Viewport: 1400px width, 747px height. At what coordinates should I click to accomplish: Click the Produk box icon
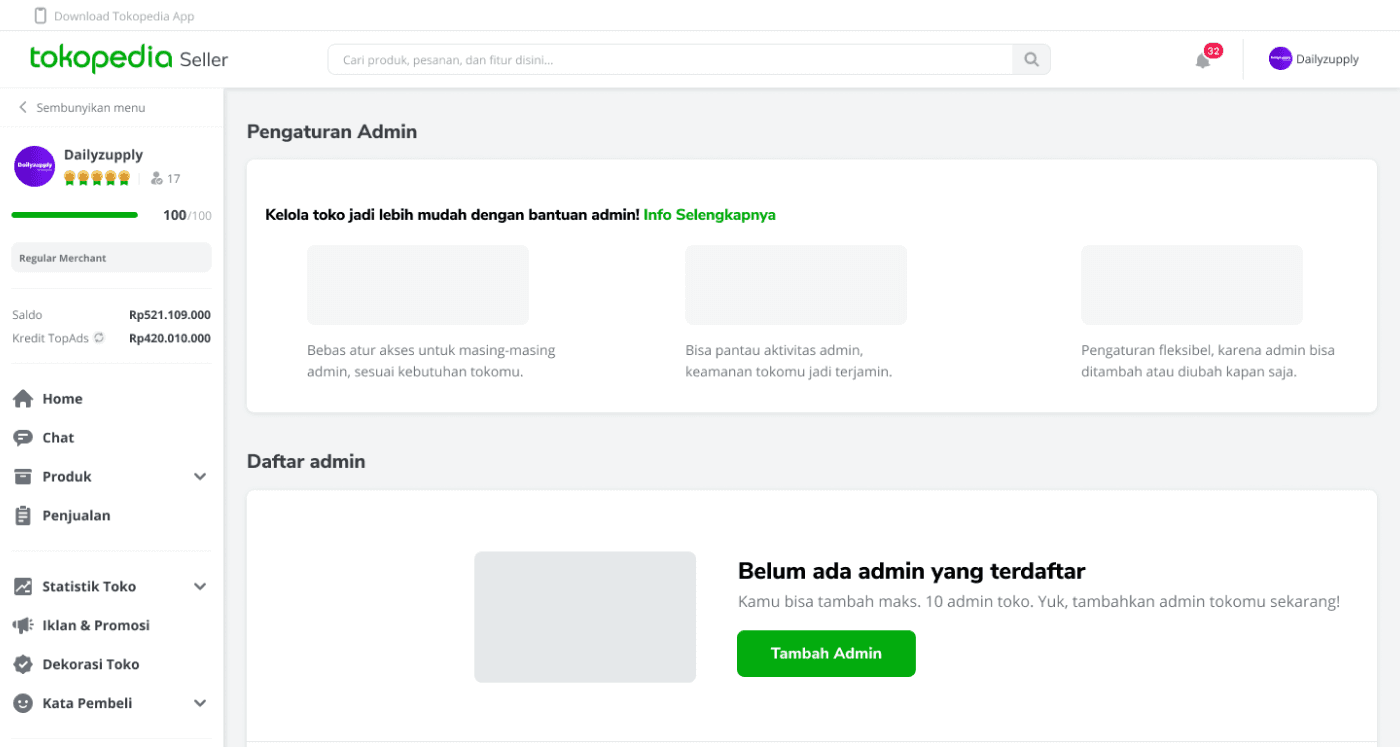coord(23,477)
